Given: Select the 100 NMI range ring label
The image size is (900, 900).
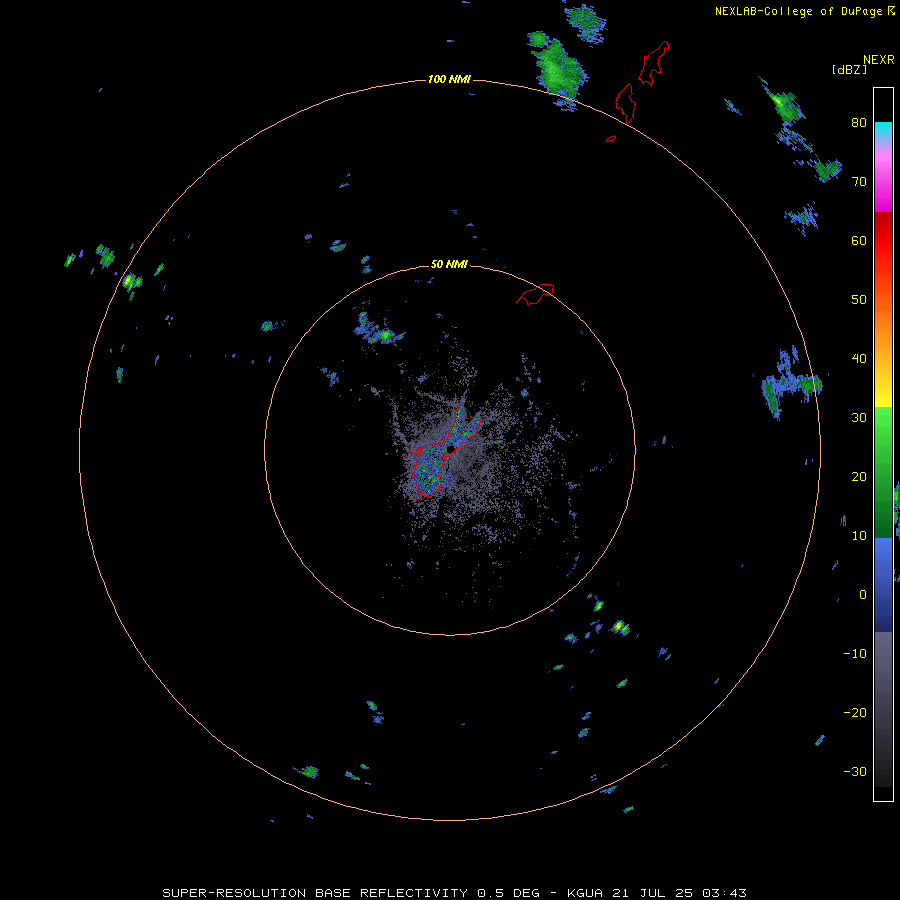Looking at the screenshot, I should coord(449,79).
